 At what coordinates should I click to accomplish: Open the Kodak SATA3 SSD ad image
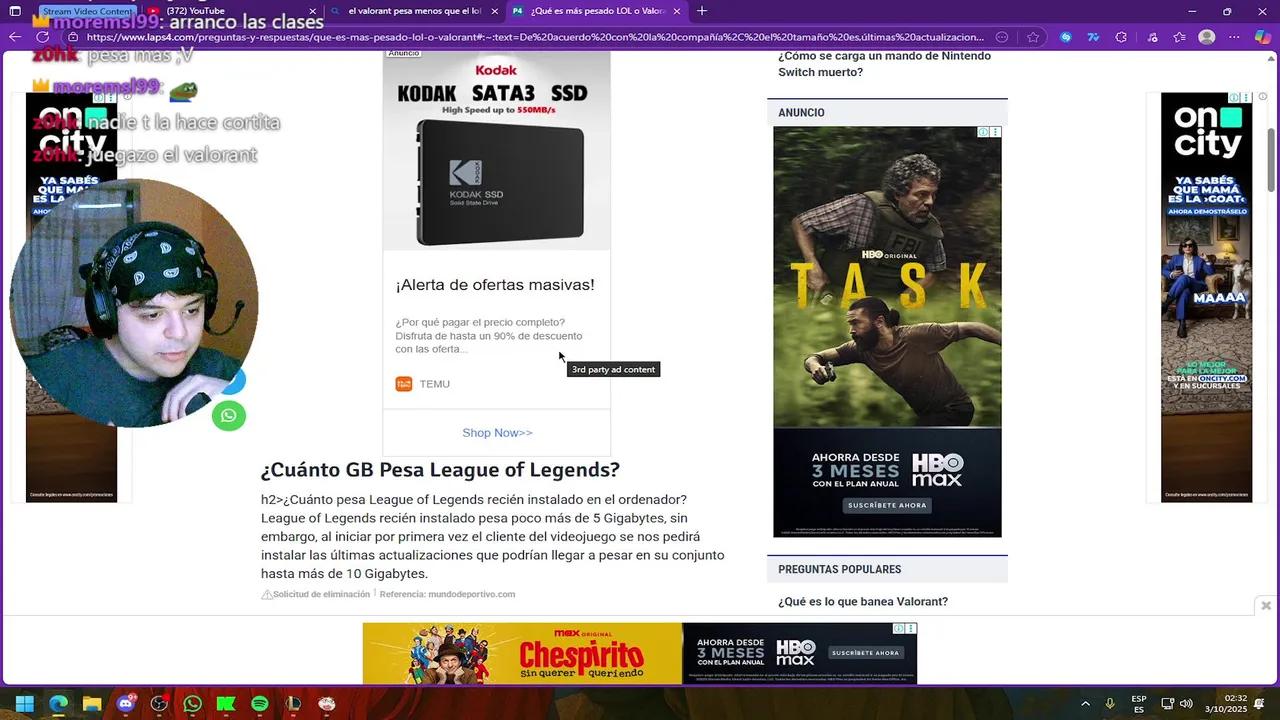coord(497,151)
